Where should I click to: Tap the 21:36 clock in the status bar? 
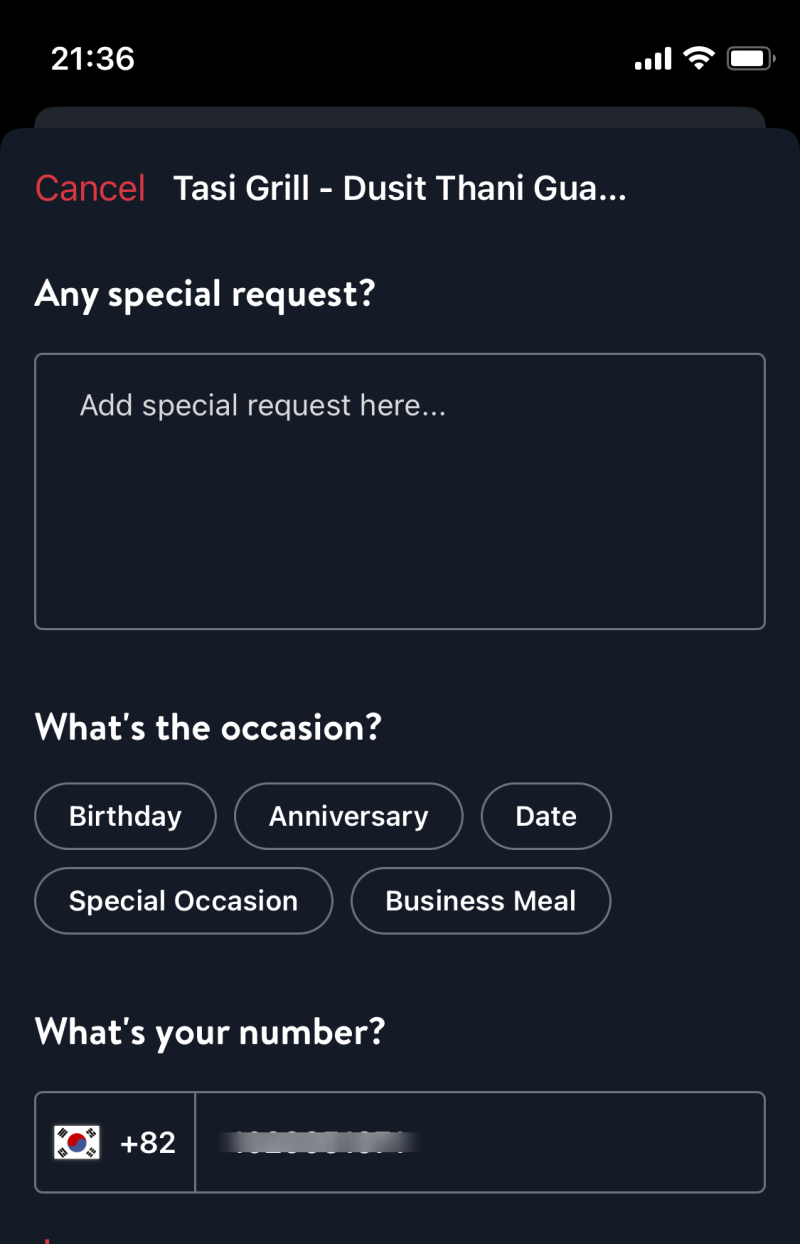pos(93,59)
